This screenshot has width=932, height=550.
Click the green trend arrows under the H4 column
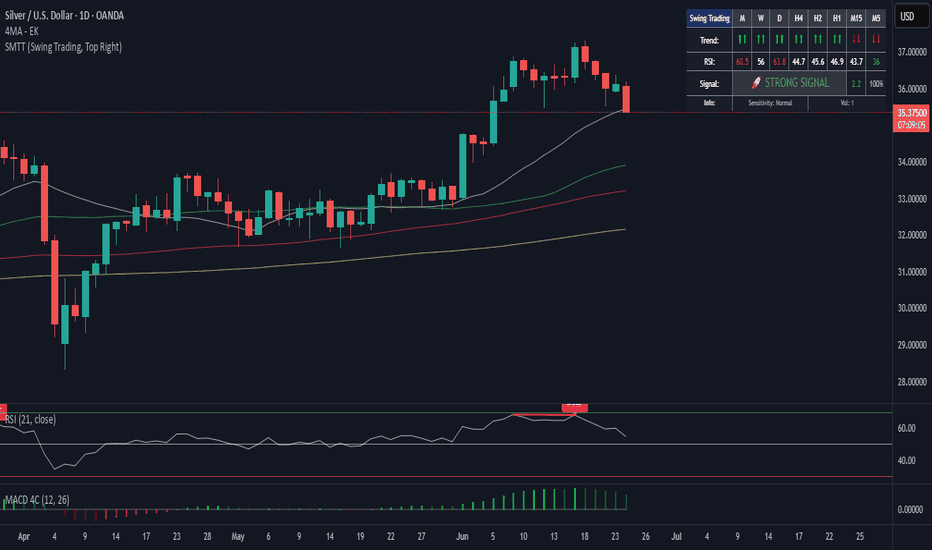[x=798, y=40]
